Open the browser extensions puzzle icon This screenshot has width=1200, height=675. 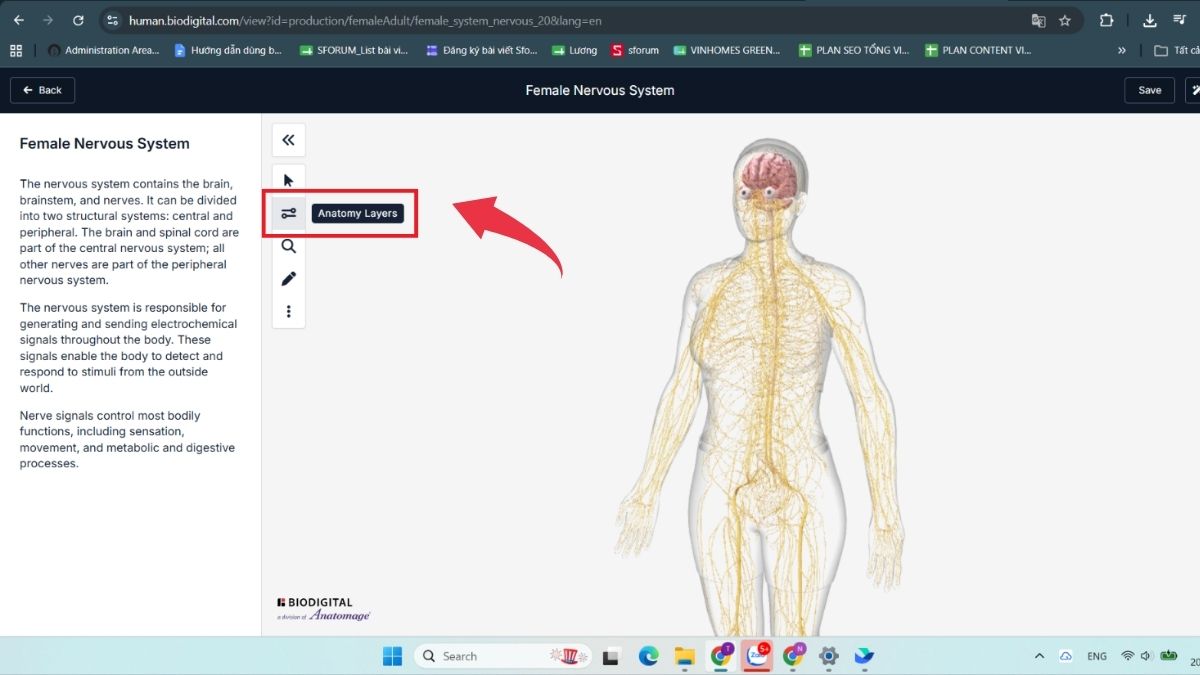point(1106,20)
